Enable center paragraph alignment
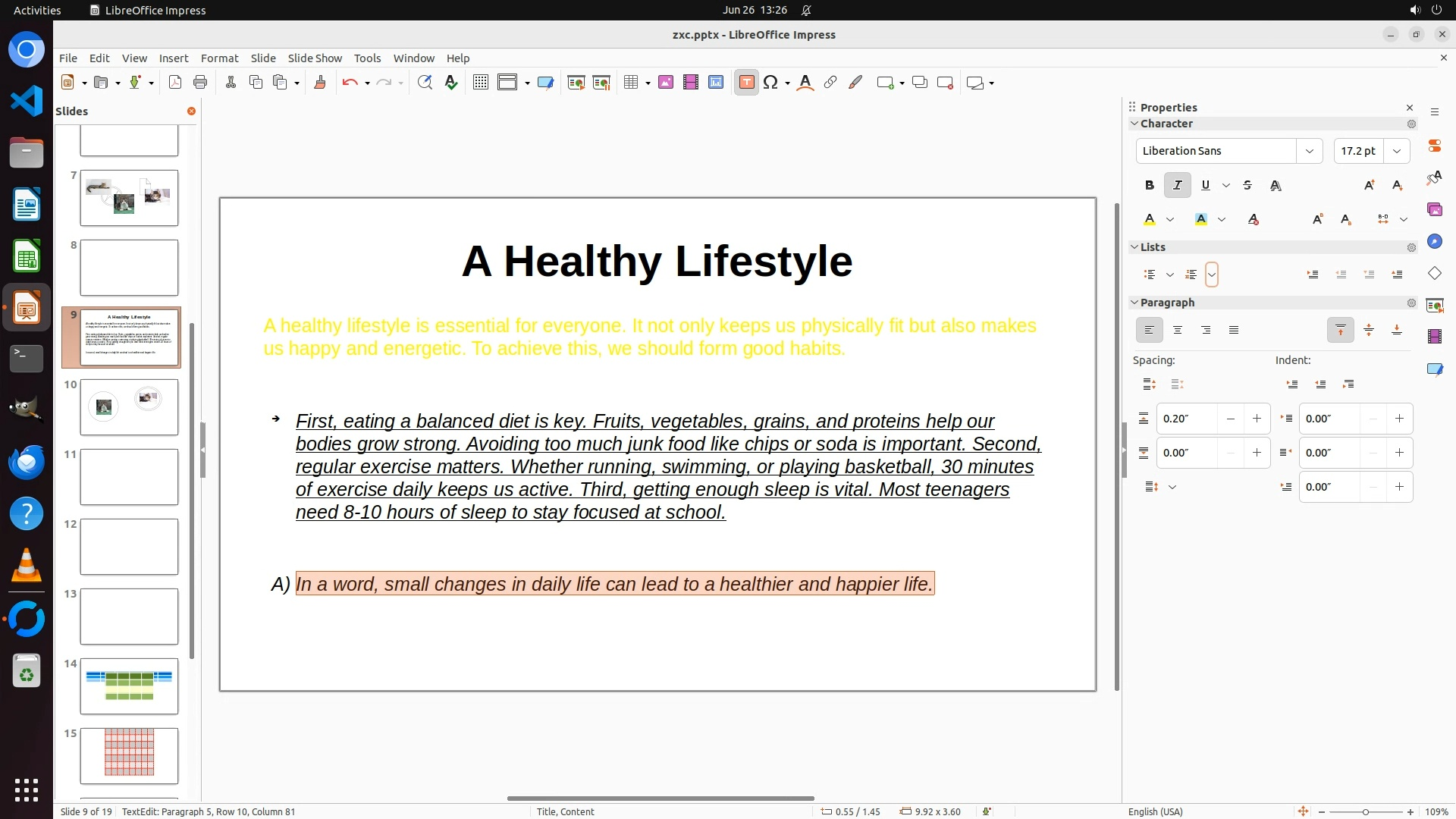 tap(1177, 330)
